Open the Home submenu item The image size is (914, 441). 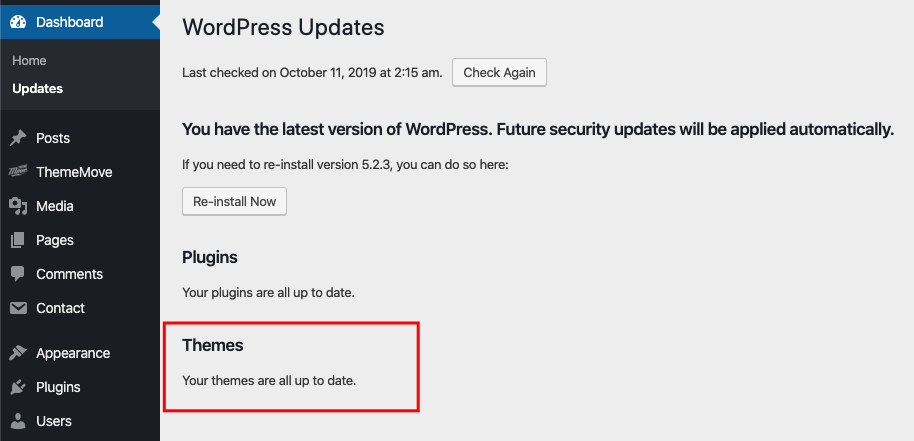pyautogui.click(x=30, y=61)
